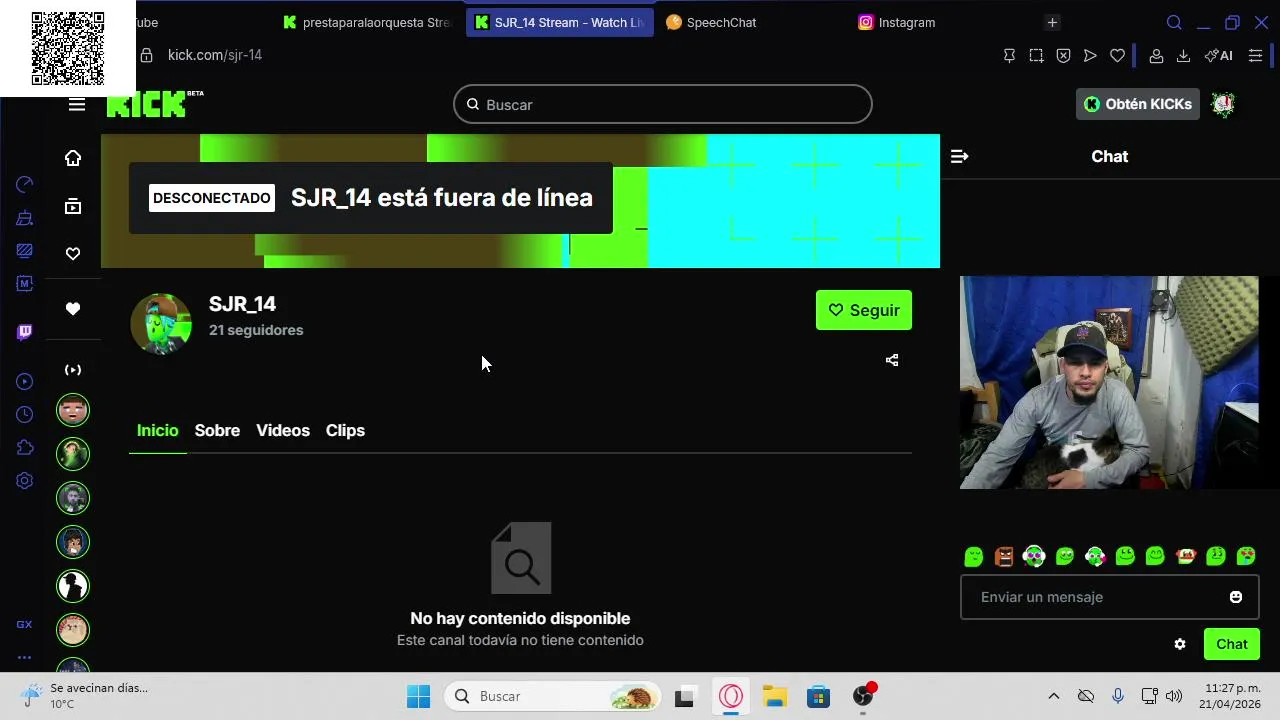The width and height of the screenshot is (1280, 720).
Task: Open Opera GX Cleaner icon
Action: point(25,217)
